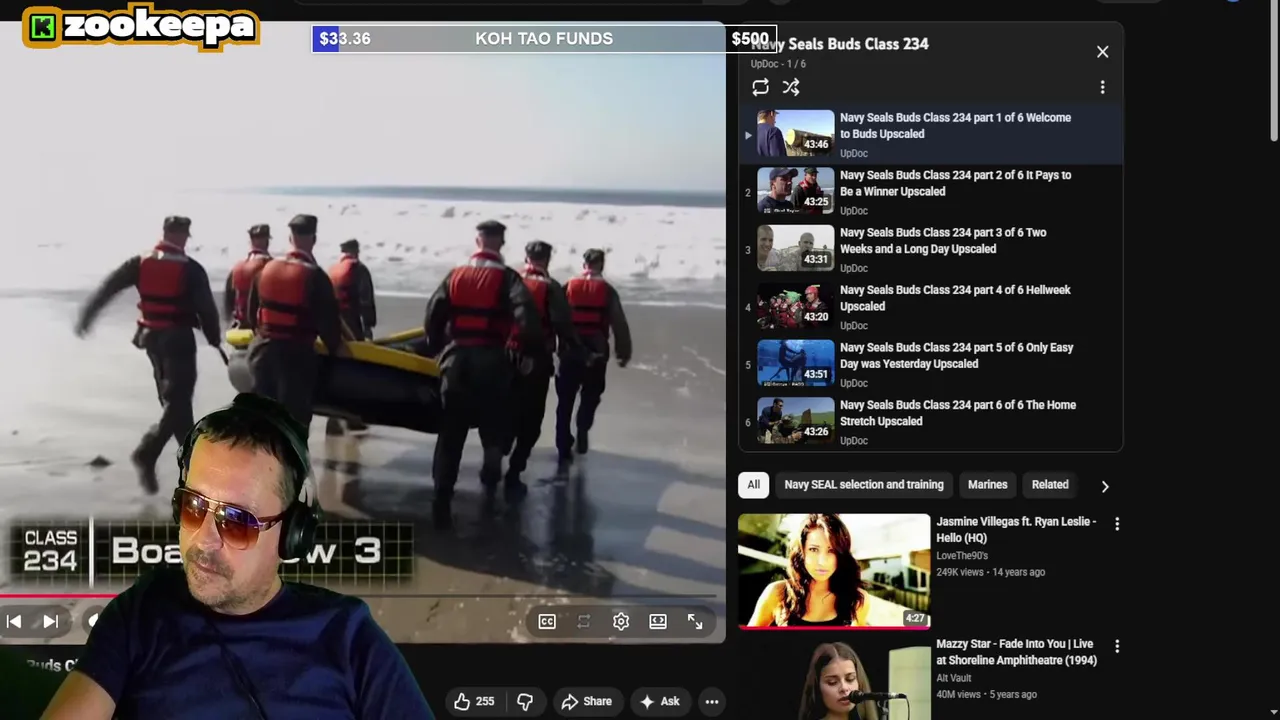
Task: Open Jasmine Villegas Hello video thumbnail
Action: pos(834,571)
